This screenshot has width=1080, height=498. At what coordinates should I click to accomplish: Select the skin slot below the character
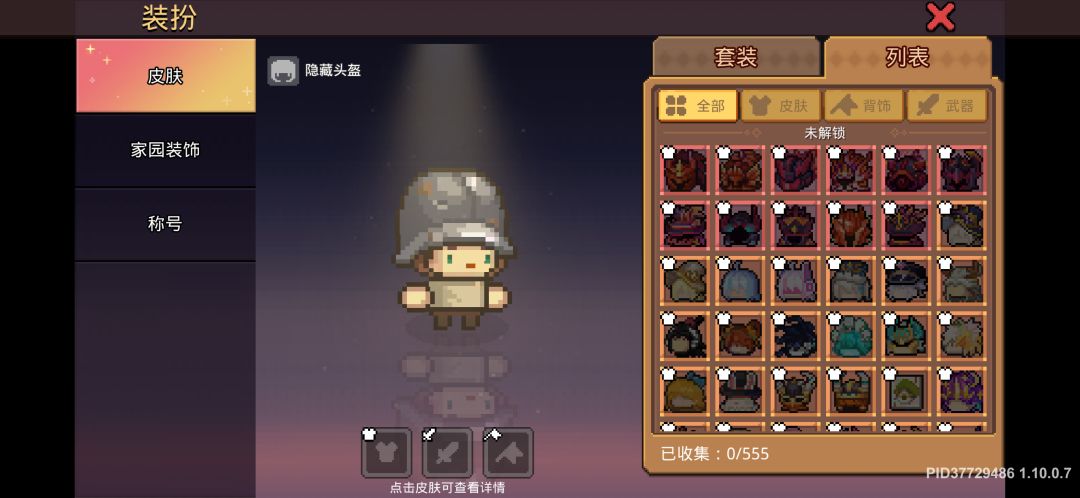[386, 453]
